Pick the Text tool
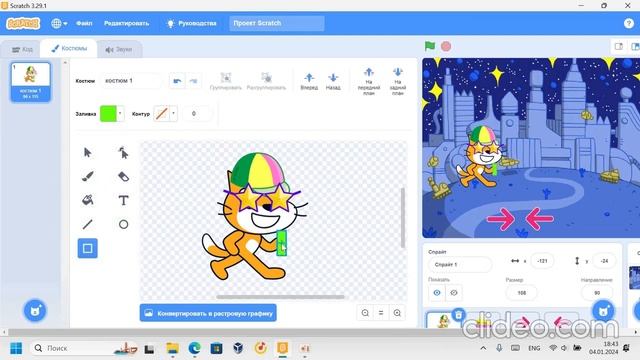This screenshot has height=360, width=640. pos(123,200)
